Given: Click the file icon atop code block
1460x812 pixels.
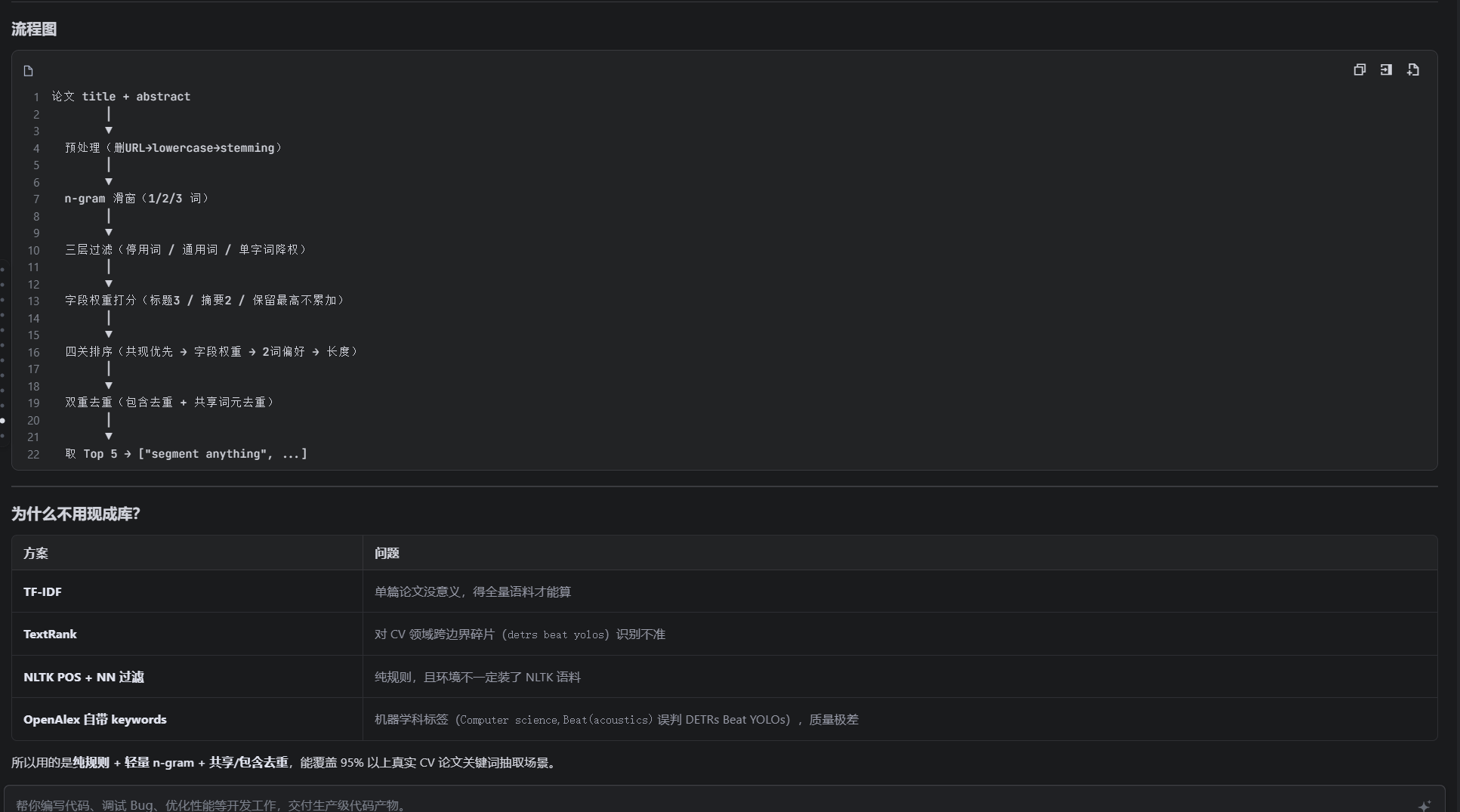Looking at the screenshot, I should pyautogui.click(x=29, y=71).
